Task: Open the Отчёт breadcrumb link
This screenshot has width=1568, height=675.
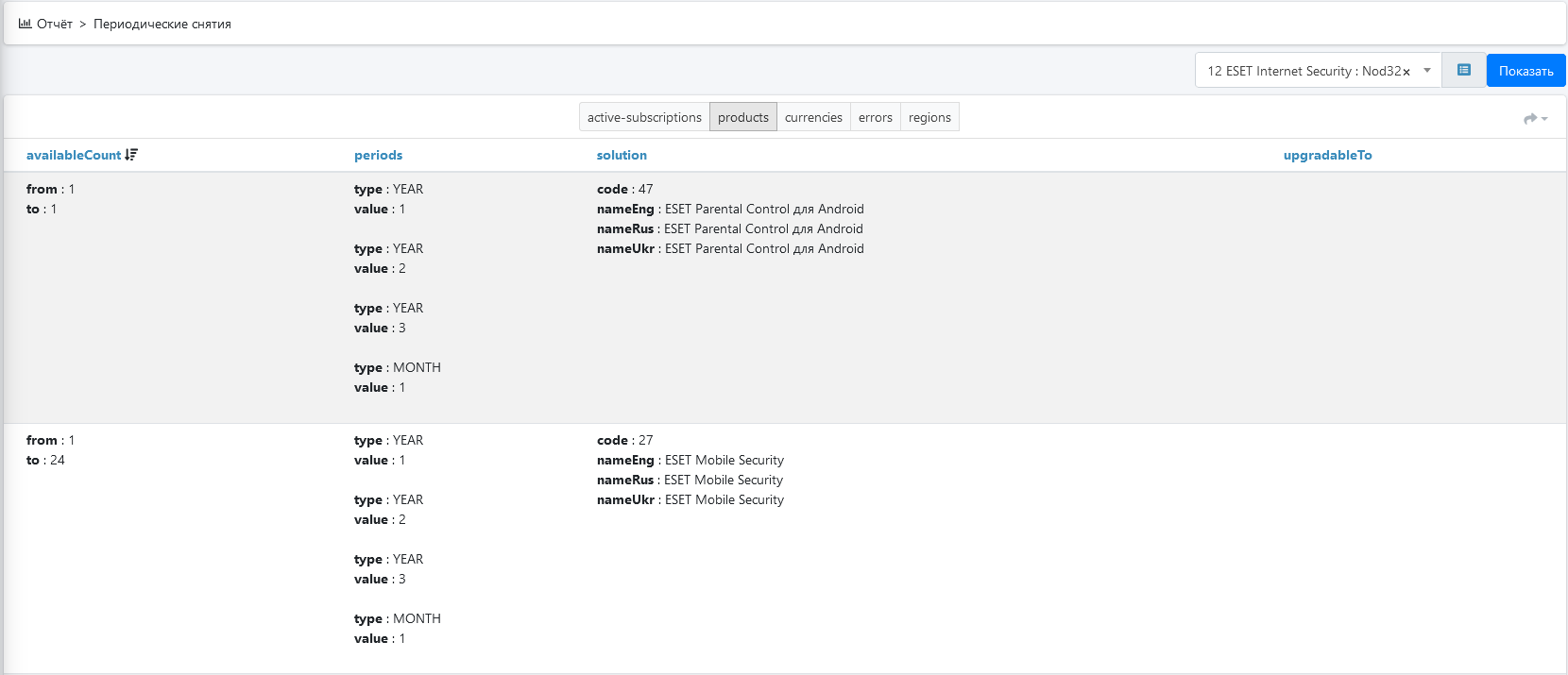Action: point(55,24)
